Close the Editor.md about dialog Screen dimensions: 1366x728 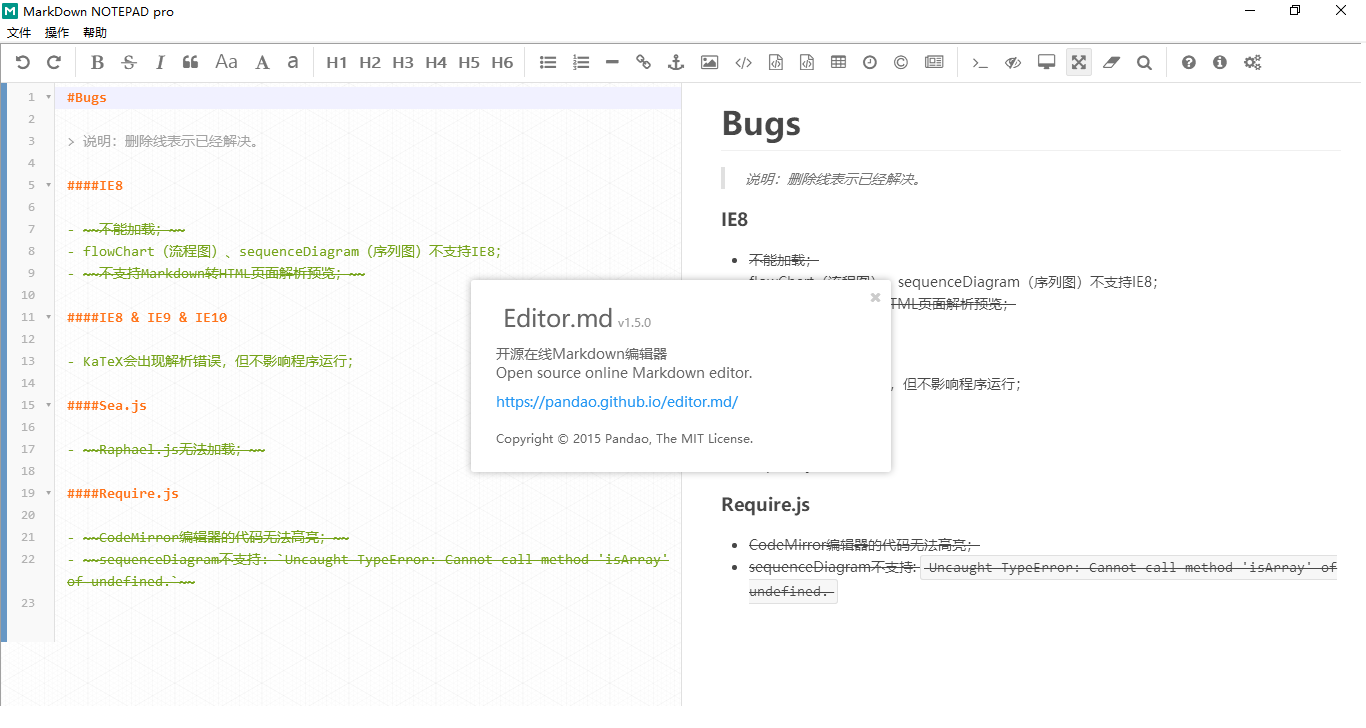tap(875, 297)
